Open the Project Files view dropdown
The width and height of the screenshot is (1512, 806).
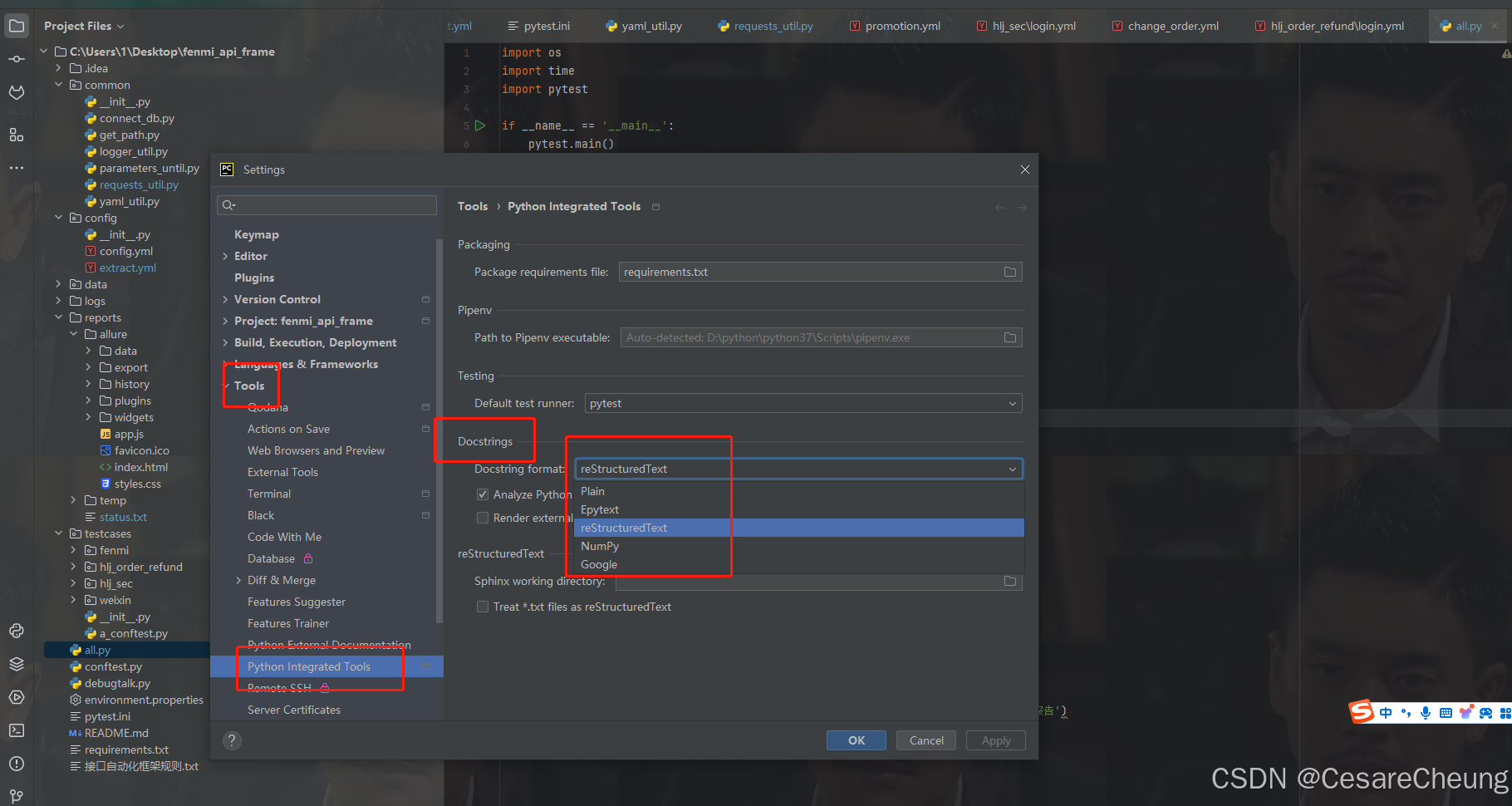click(84, 26)
